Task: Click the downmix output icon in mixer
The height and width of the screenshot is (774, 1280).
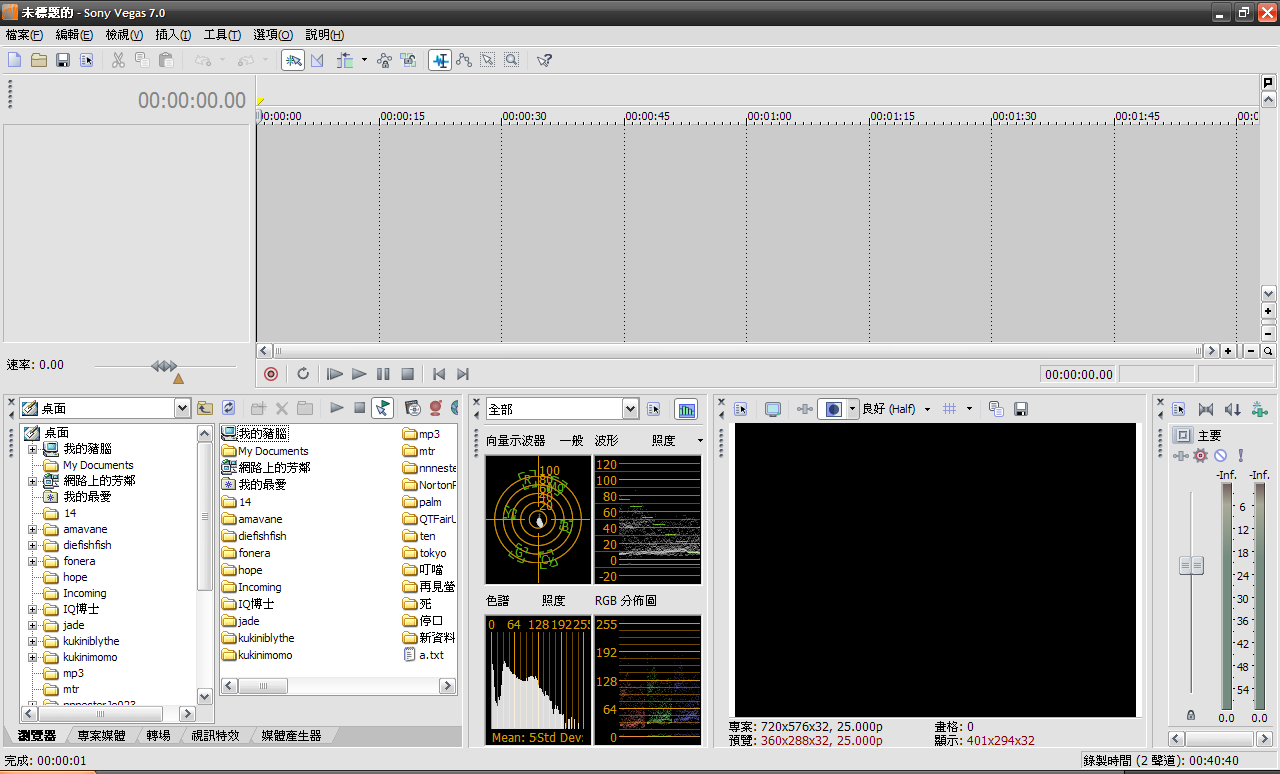Action: (x=1206, y=409)
